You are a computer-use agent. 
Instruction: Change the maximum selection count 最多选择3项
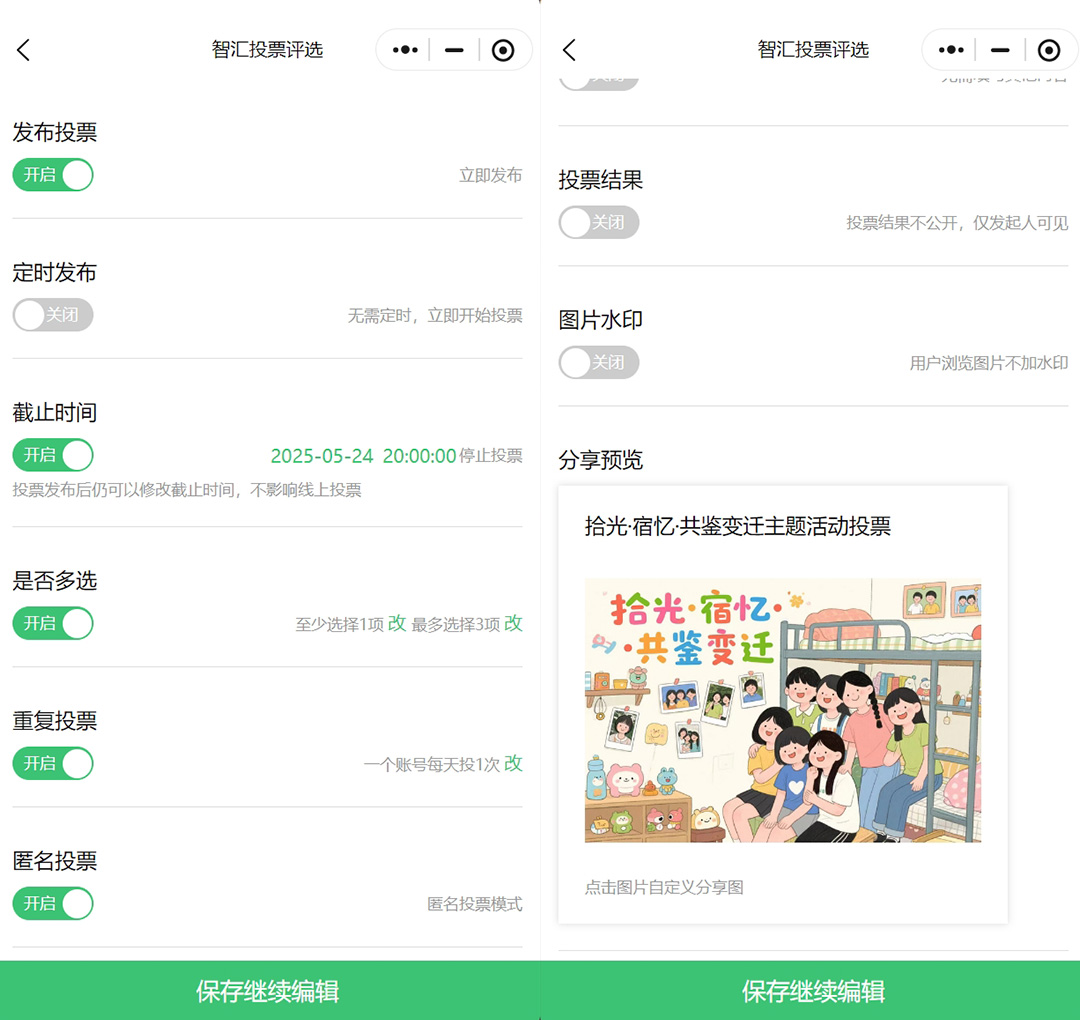point(513,623)
